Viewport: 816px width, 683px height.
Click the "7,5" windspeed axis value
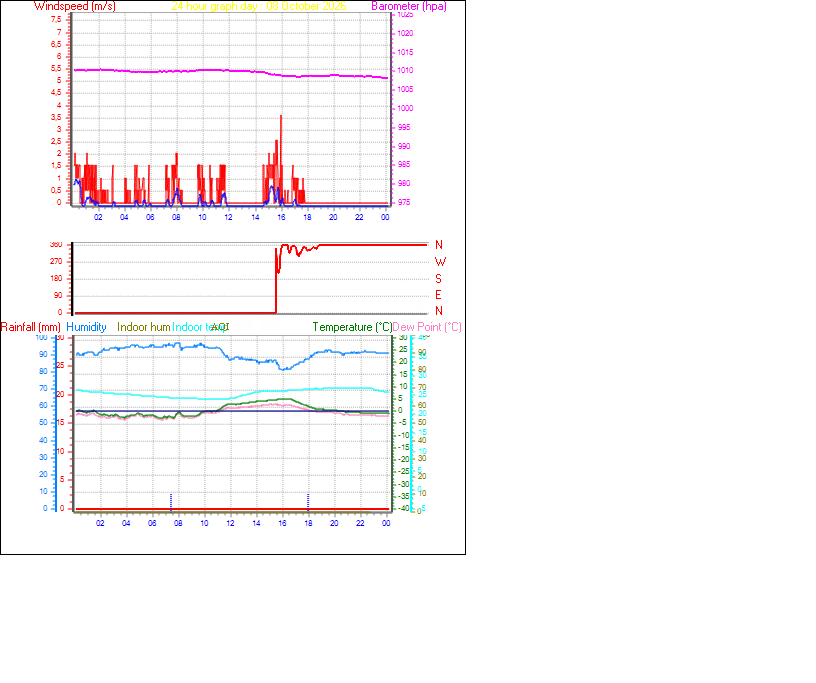56,19
